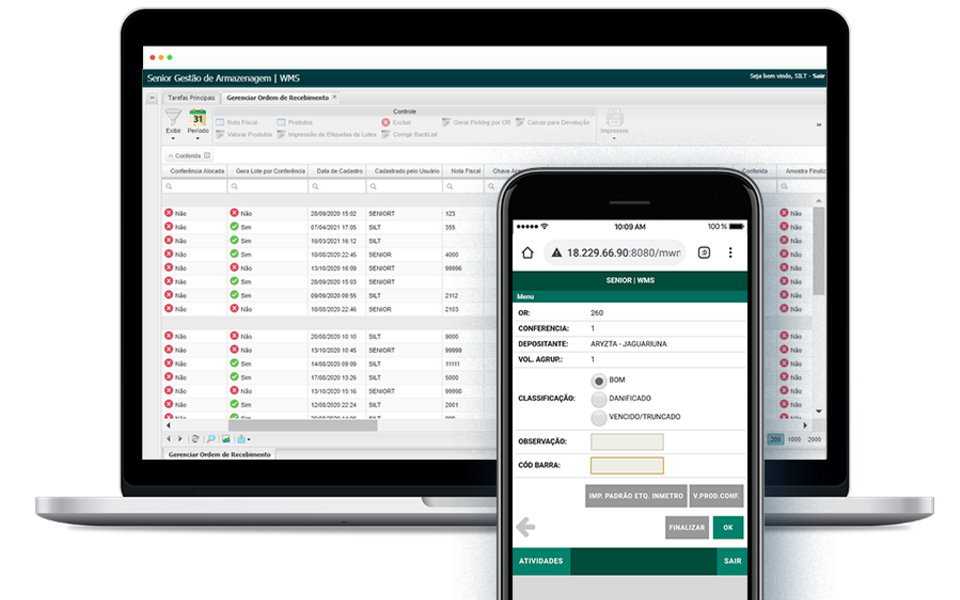Click the export icon in grid footer

tap(241, 439)
